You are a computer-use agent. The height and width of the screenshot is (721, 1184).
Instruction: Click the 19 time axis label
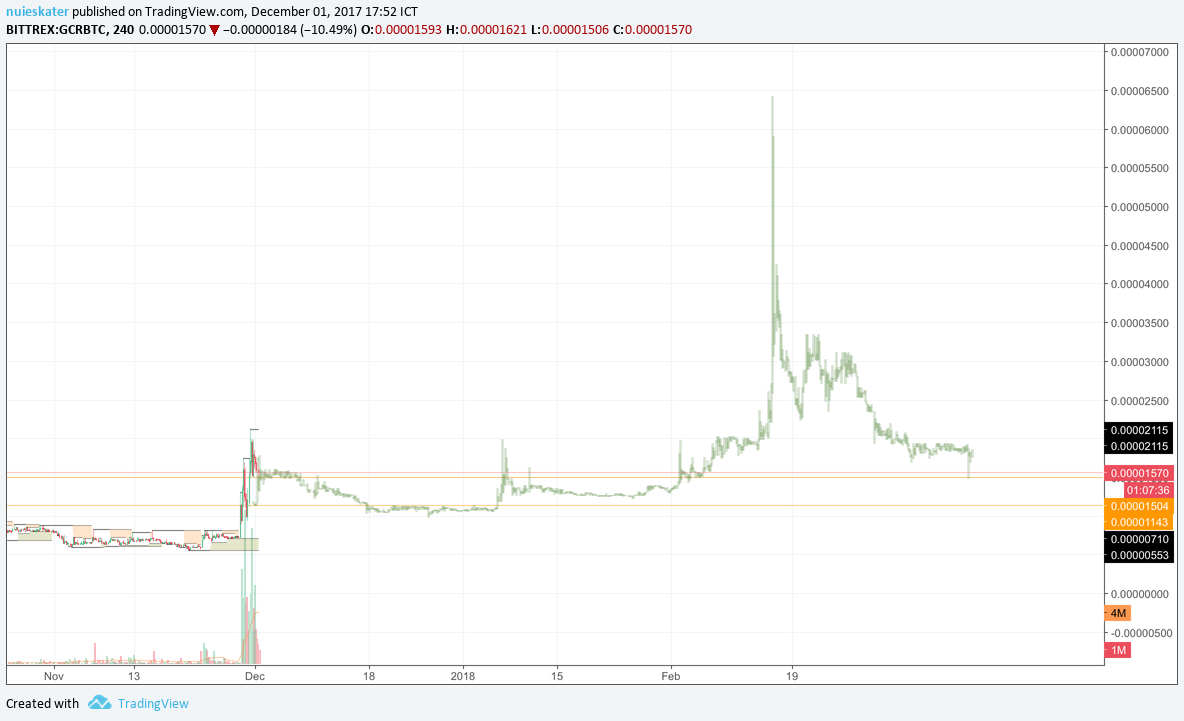click(x=792, y=676)
